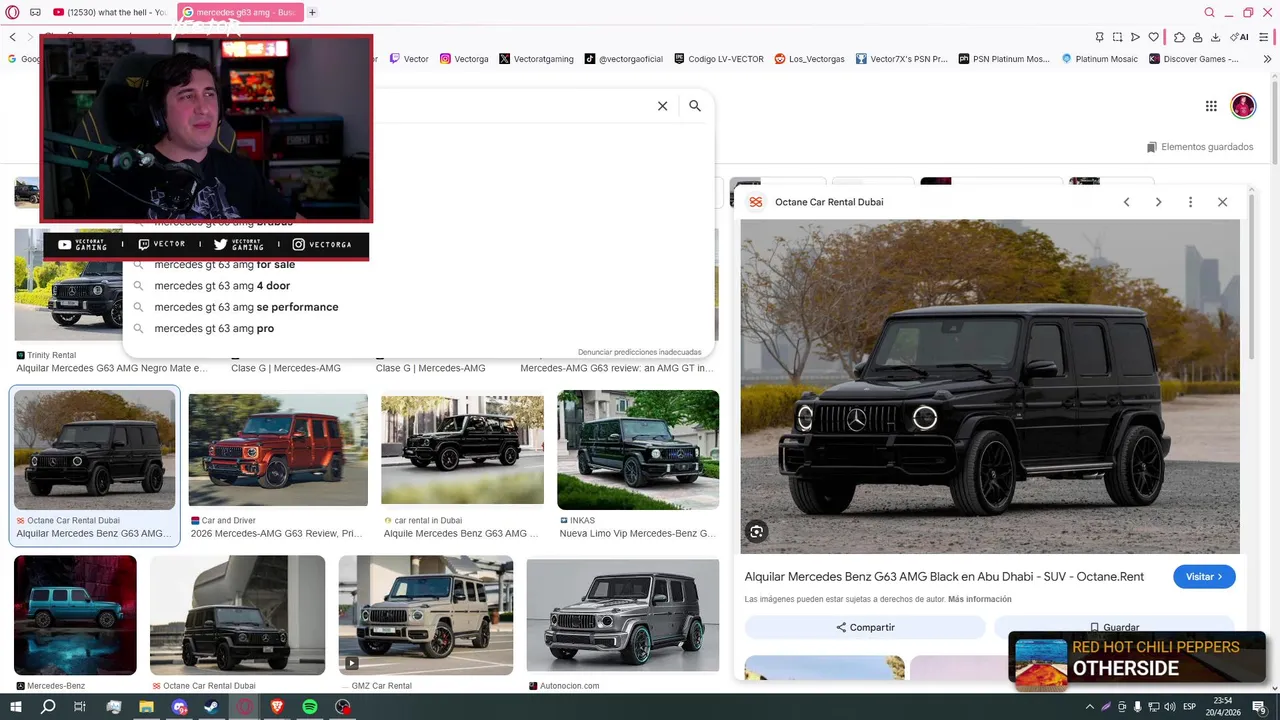The width and height of the screenshot is (1280, 720).
Task: Open the Windows notification center
Action: point(1261,707)
